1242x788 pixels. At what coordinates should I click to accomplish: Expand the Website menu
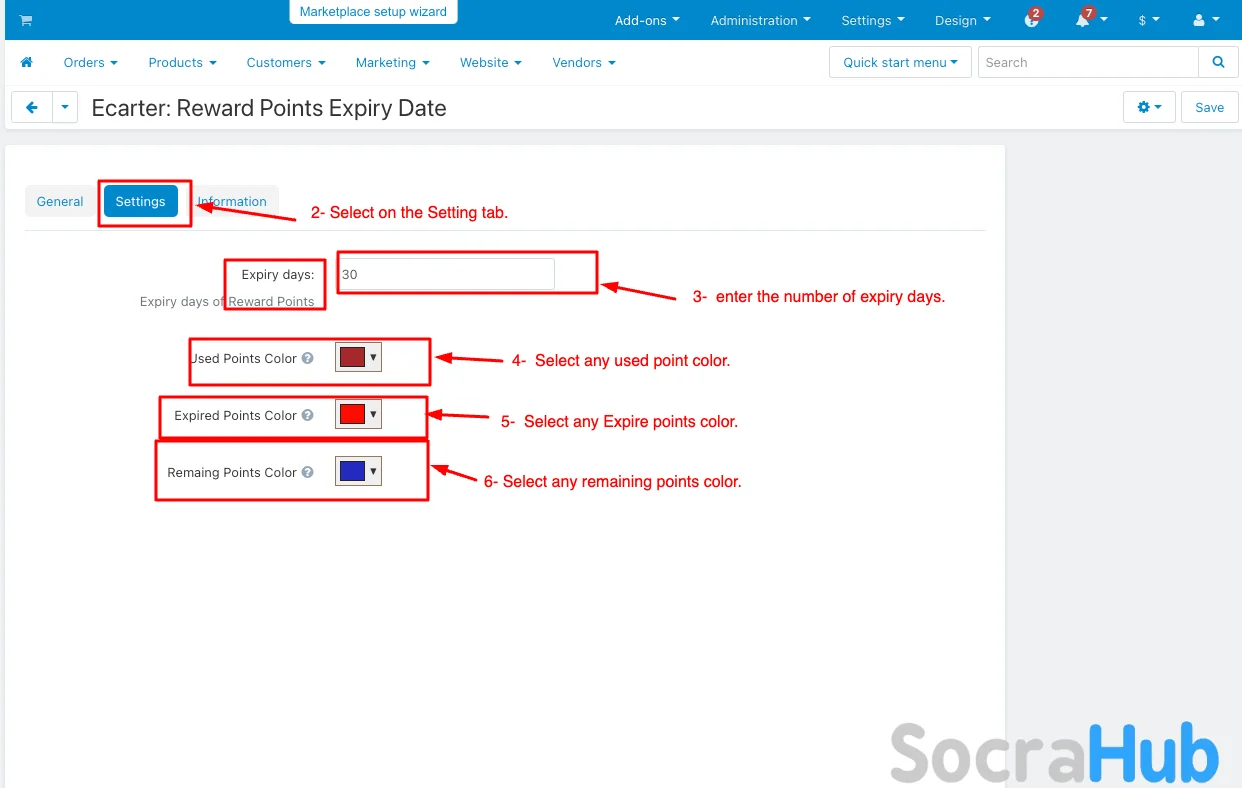[x=490, y=62]
